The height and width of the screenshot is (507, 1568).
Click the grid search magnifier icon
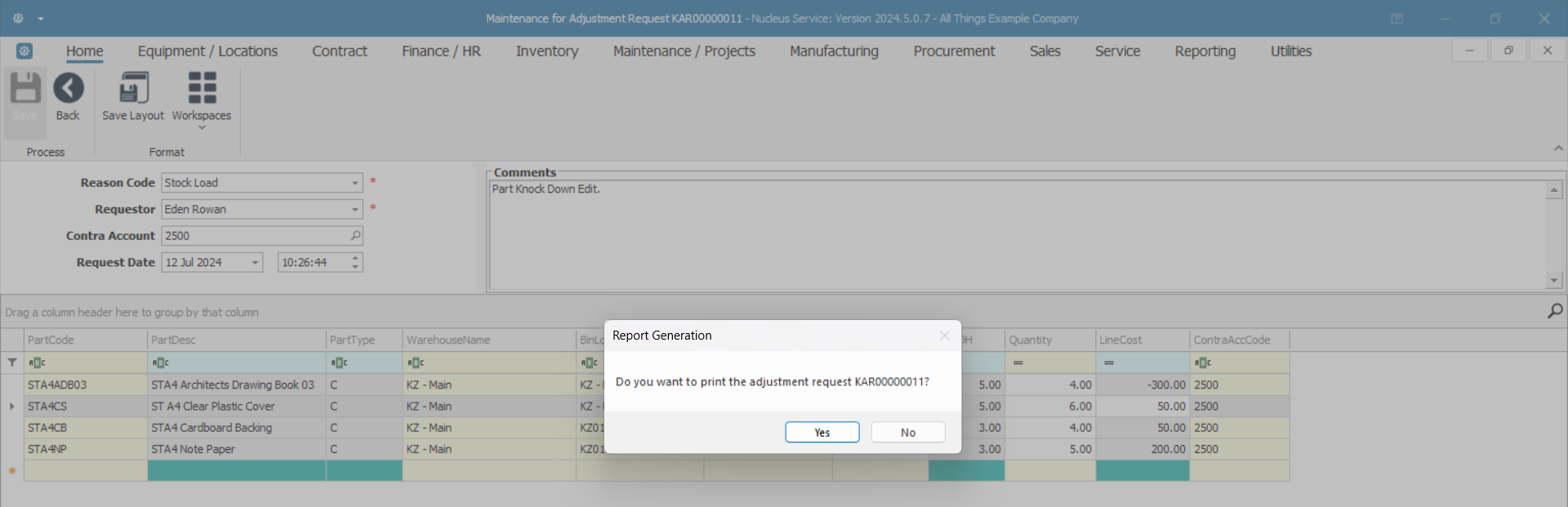1555,311
